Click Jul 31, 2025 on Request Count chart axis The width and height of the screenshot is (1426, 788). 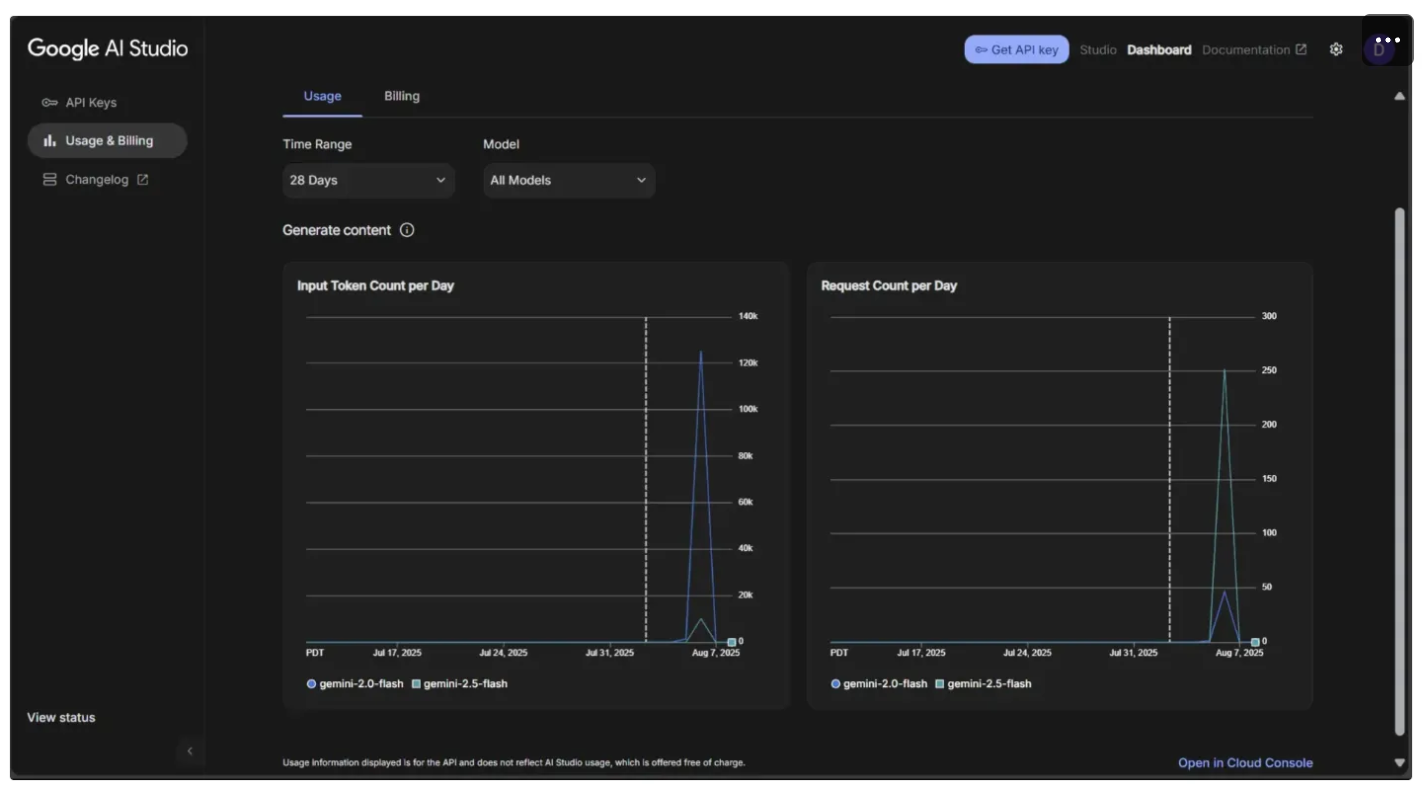click(1133, 653)
